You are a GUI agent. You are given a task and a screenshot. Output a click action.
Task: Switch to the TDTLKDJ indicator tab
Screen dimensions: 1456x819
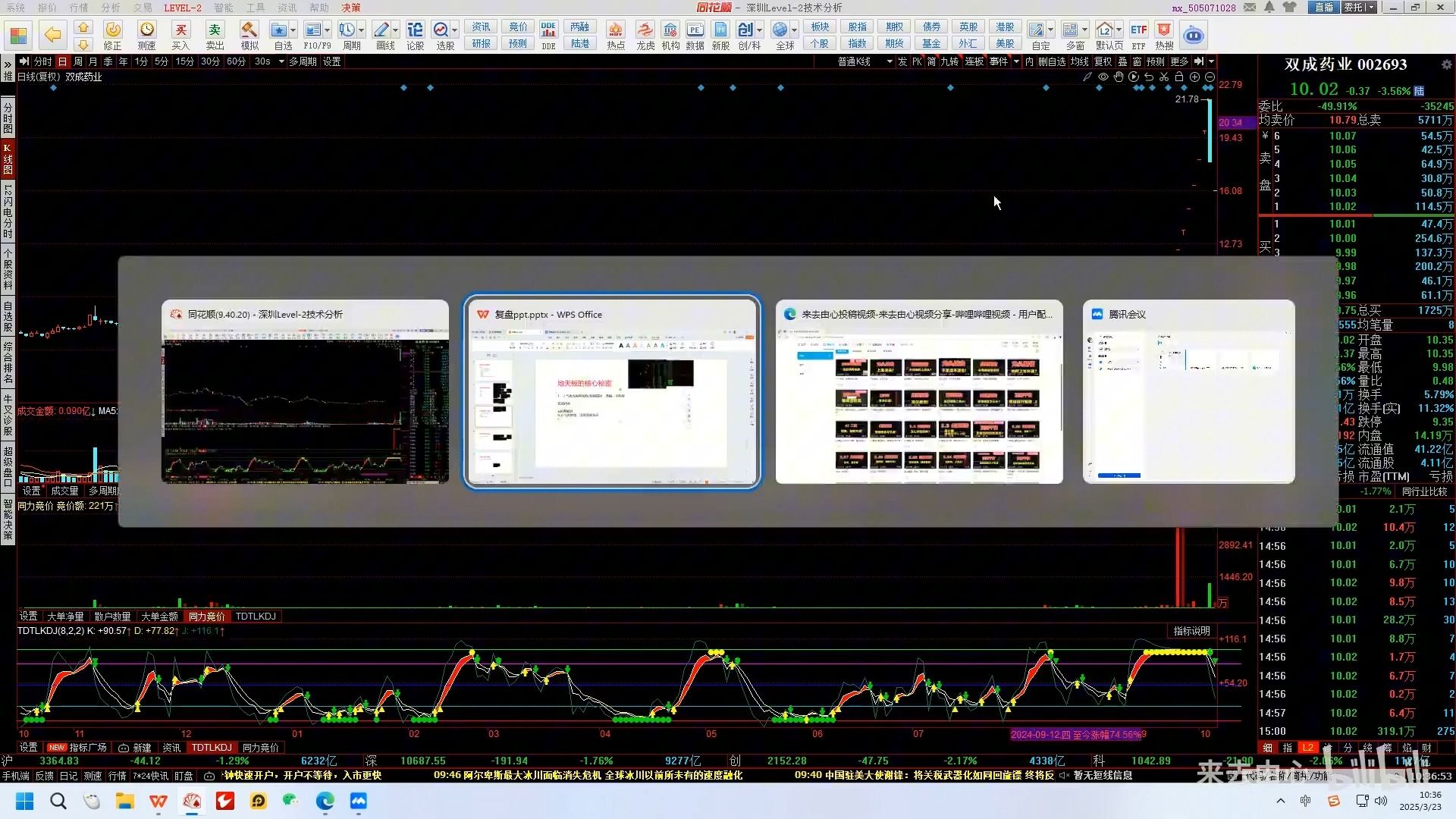pyautogui.click(x=256, y=617)
